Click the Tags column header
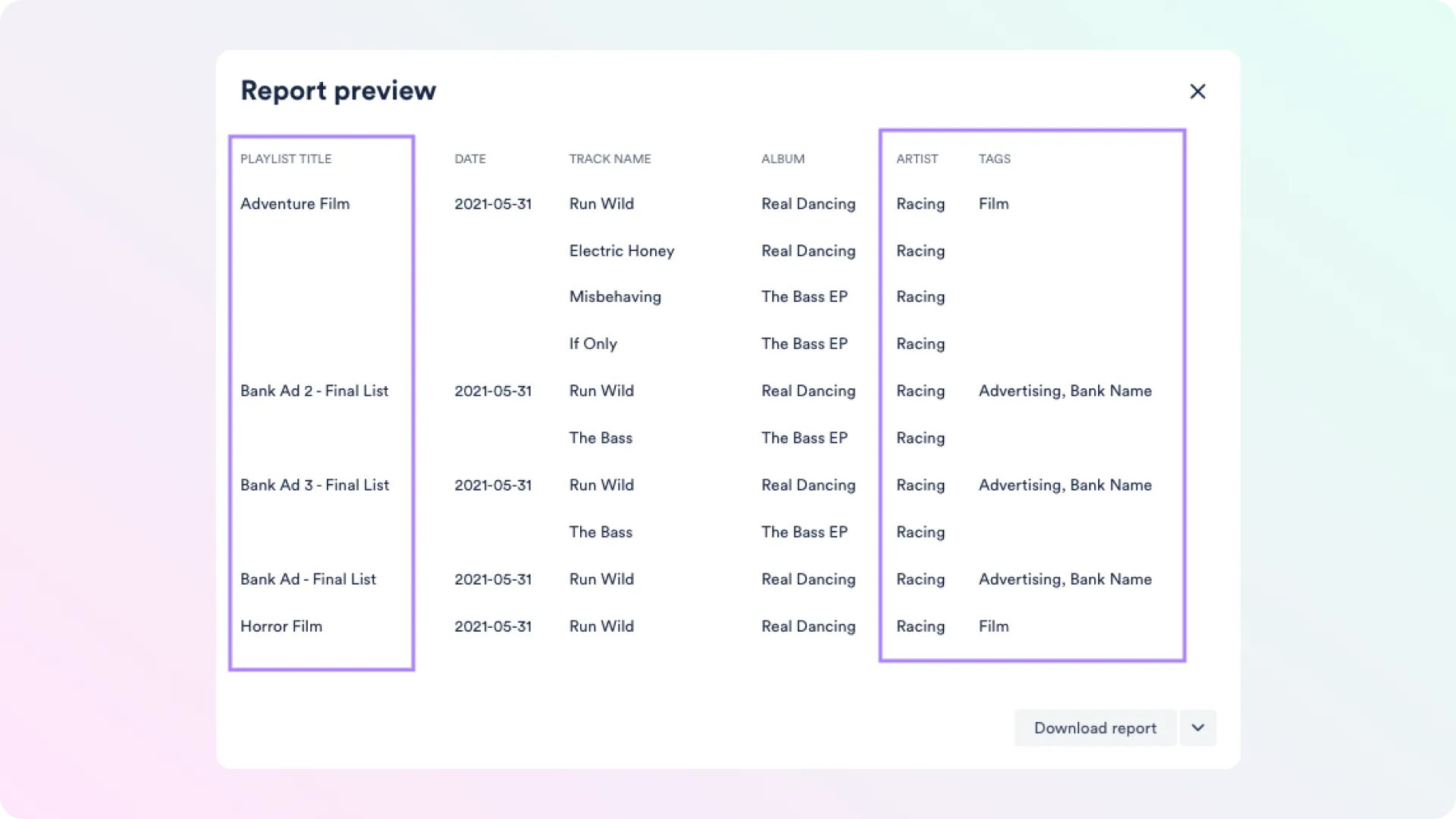The image size is (1456, 819). pos(995,159)
